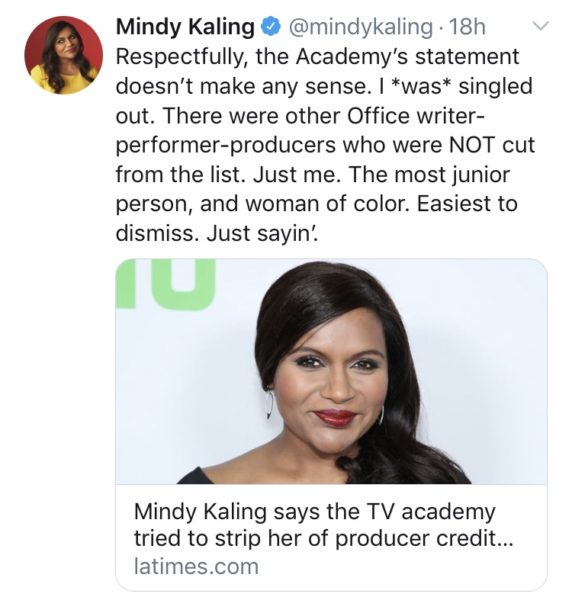
Task: Click the 'performer-producers' word in the tweet
Action: coord(226,145)
